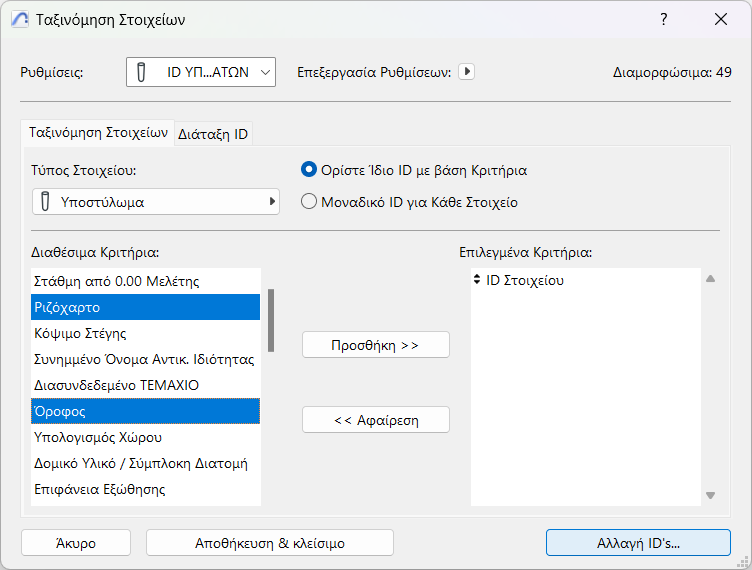The image size is (752, 570).
Task: Switch to the Διάταξη ID tab
Action: point(213,134)
